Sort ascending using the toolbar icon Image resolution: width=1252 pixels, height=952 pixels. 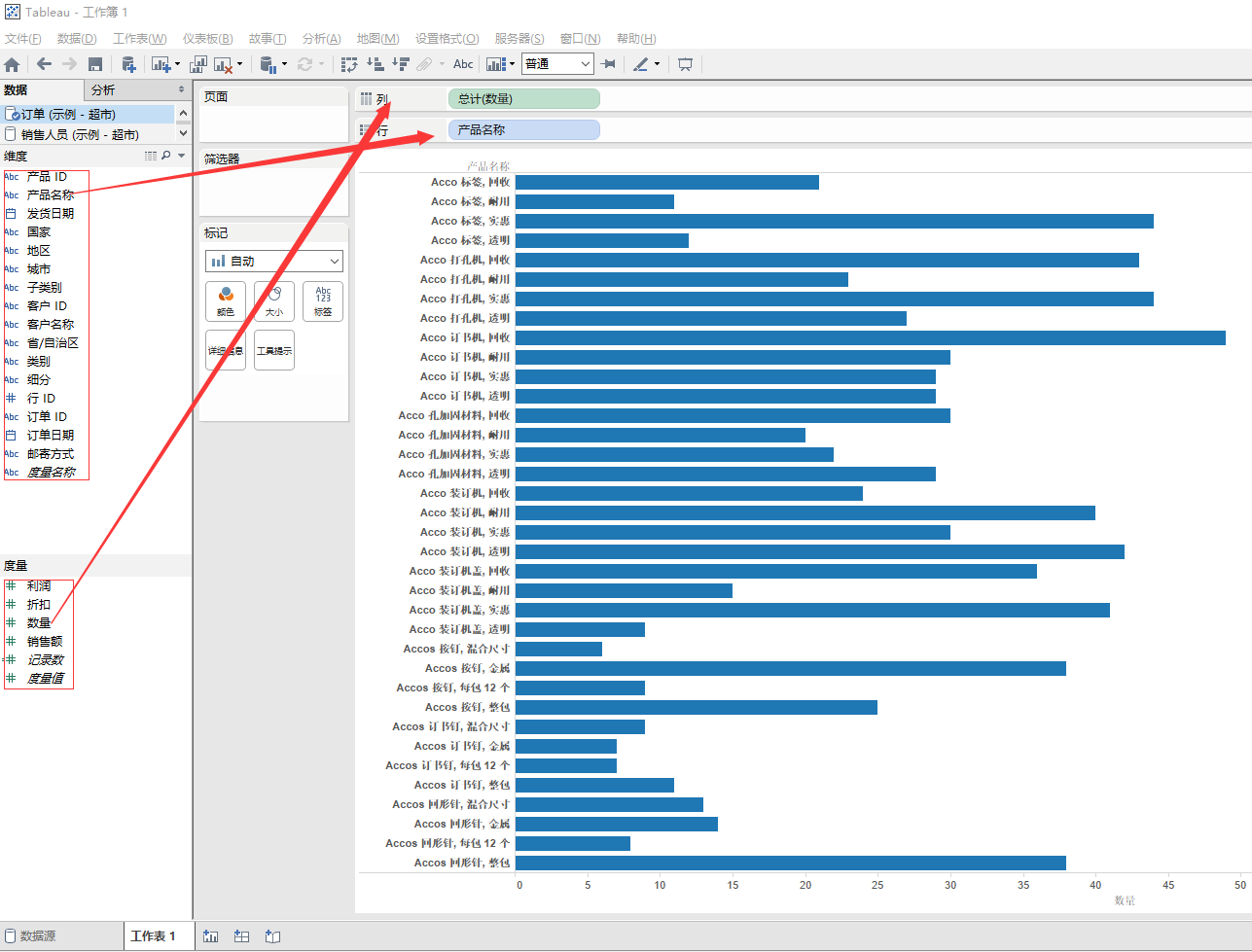[376, 64]
